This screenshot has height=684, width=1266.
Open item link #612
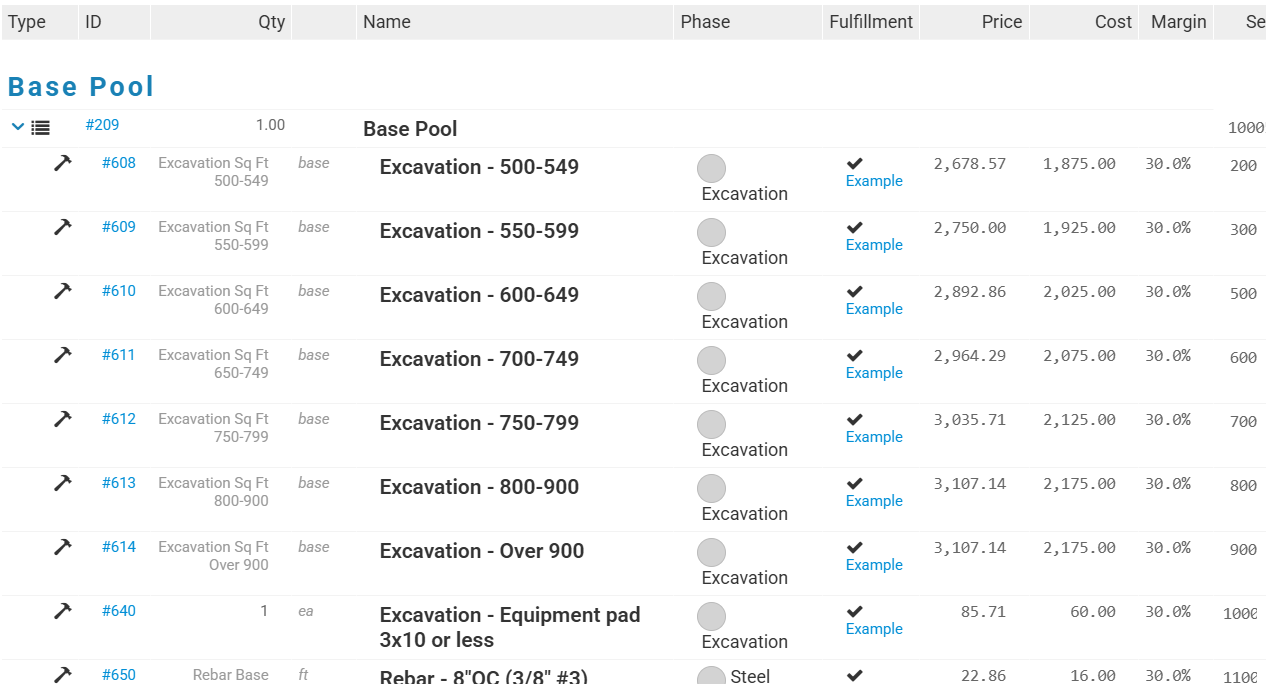(119, 419)
